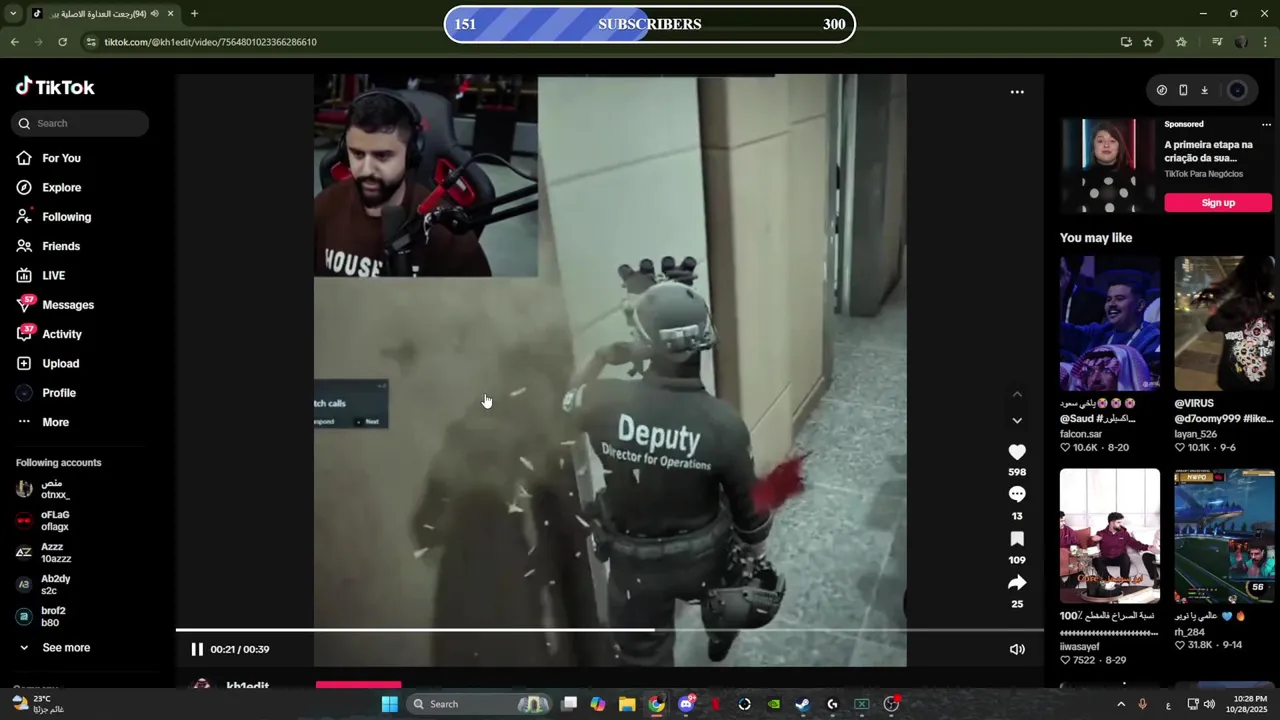Open the Explore page
The height and width of the screenshot is (720, 1280).
point(48,187)
